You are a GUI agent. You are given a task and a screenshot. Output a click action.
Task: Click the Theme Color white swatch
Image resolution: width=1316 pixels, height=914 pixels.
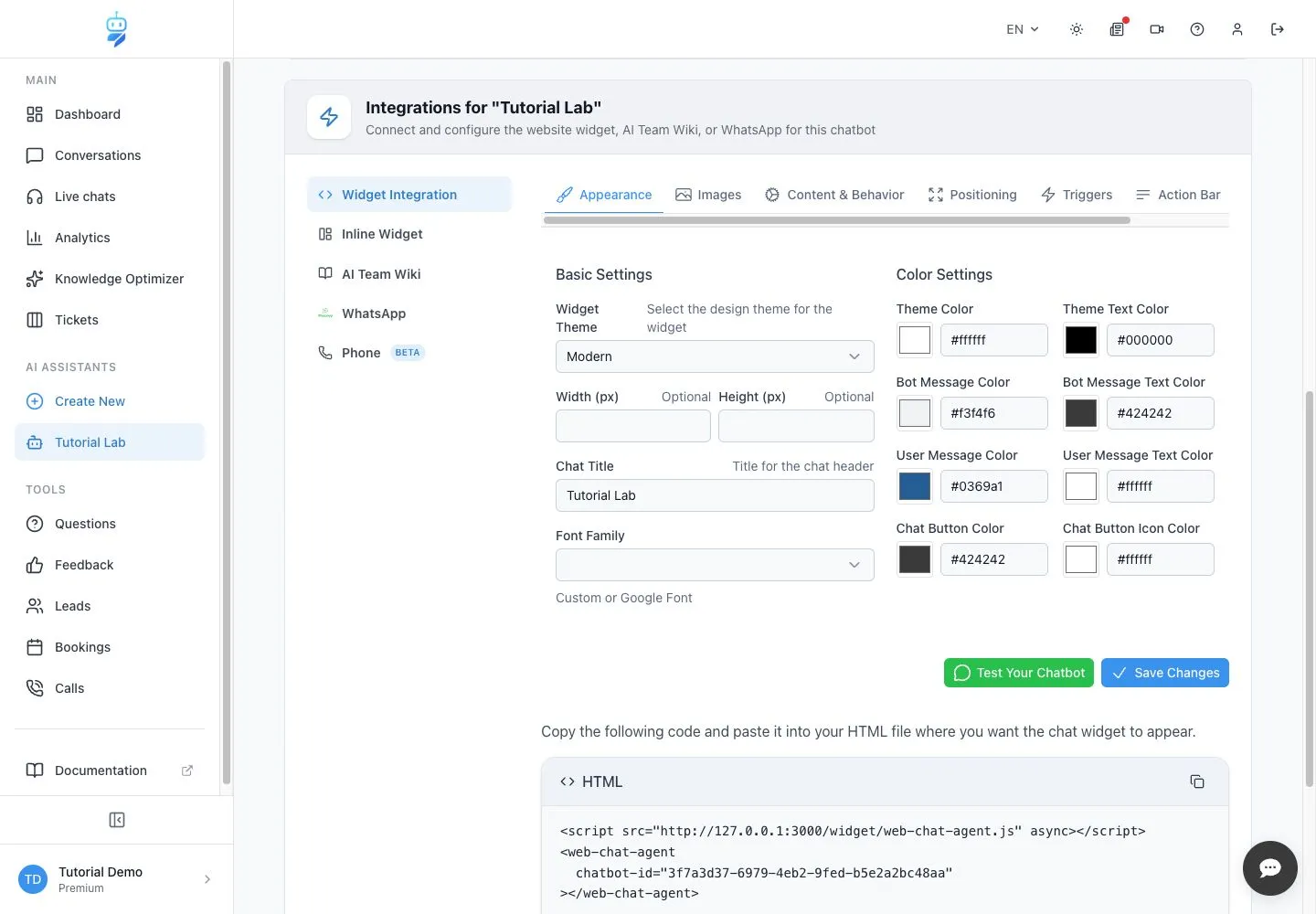coord(915,340)
